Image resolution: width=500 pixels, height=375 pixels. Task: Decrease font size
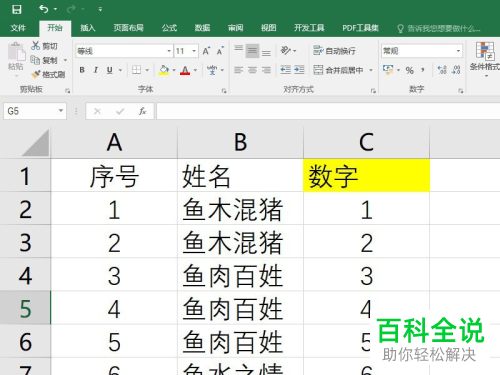[x=220, y=51]
